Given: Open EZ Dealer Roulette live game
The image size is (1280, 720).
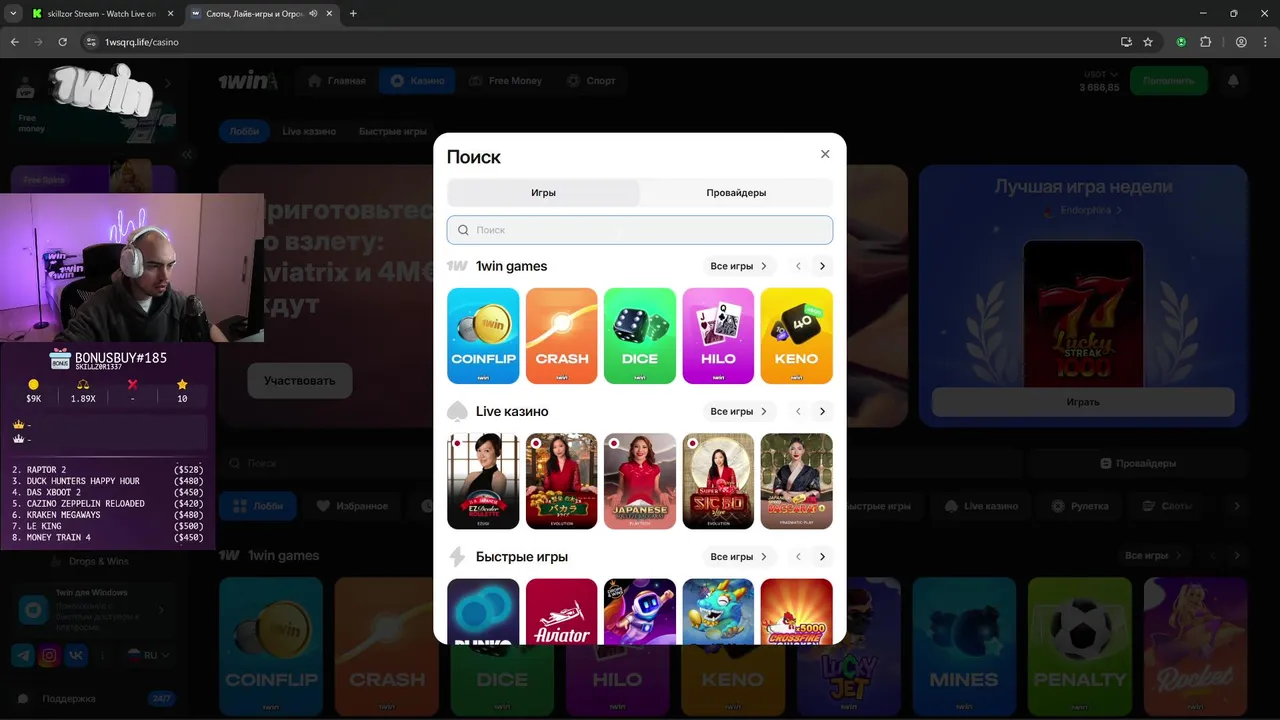Looking at the screenshot, I should click(x=483, y=481).
